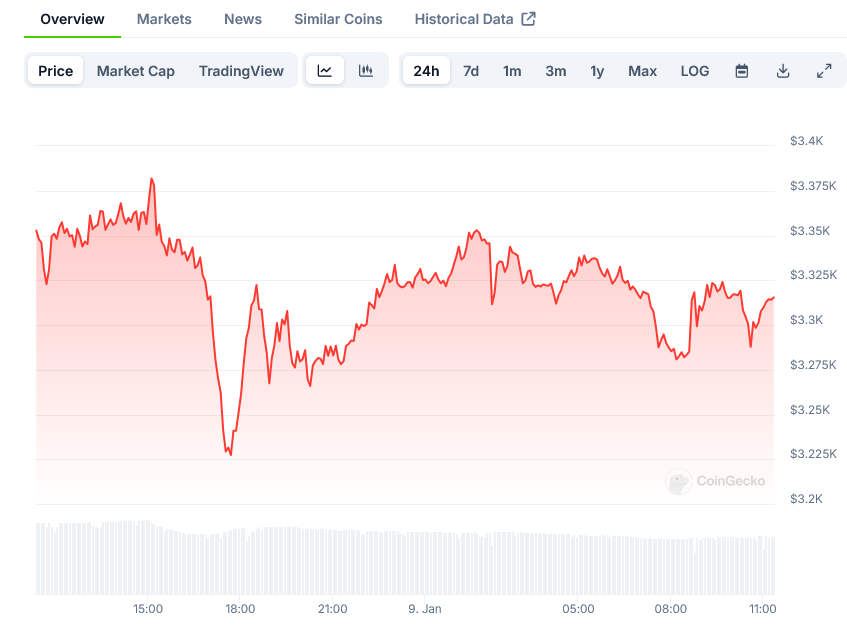Expand chart to fullscreen

[824, 71]
